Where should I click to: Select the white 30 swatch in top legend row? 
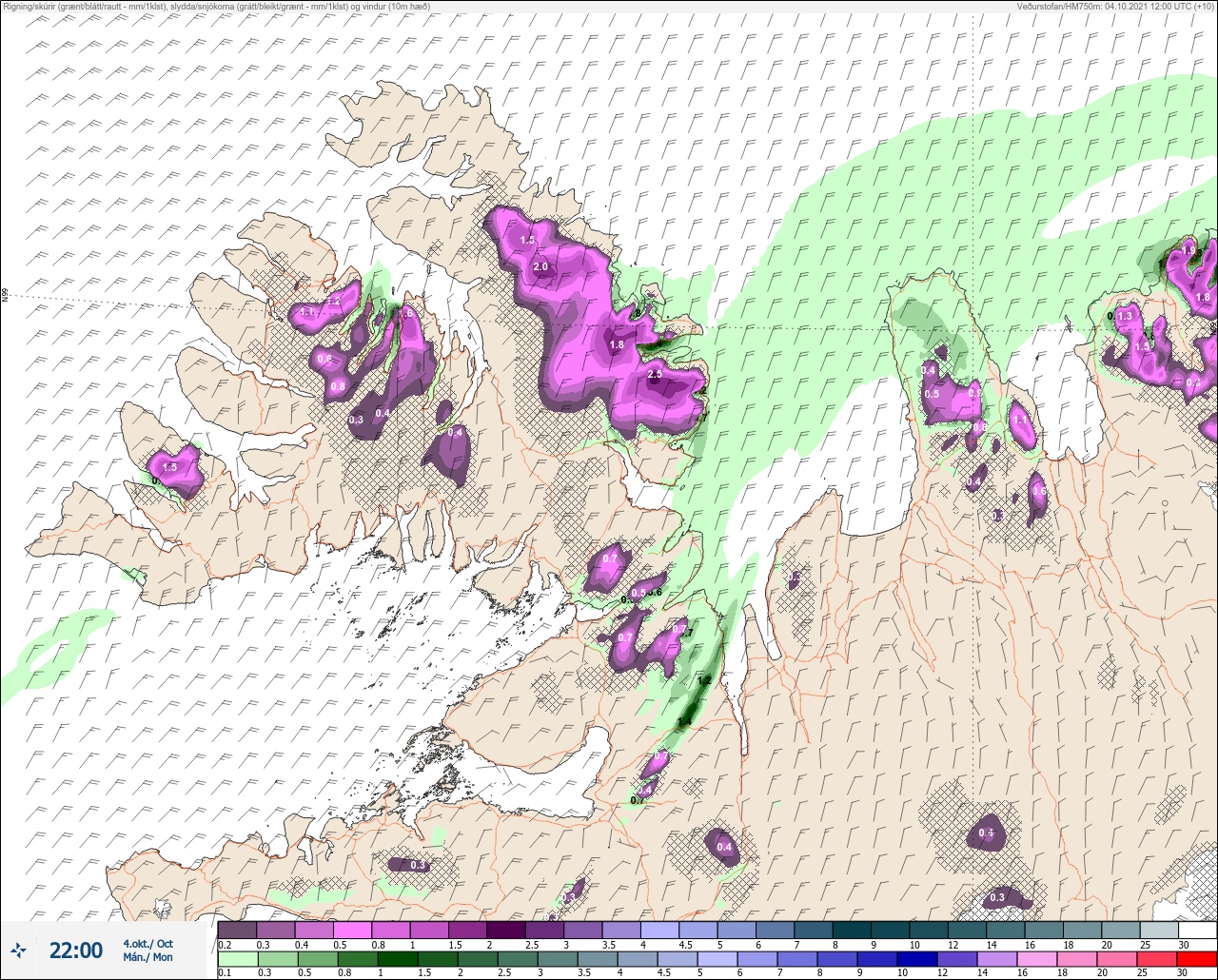tap(1197, 930)
